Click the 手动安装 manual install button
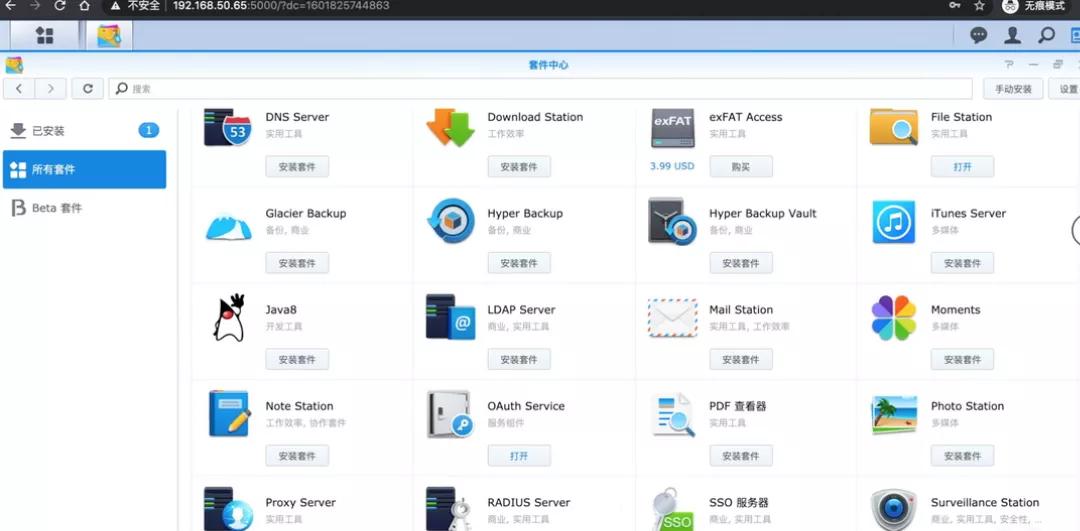 [x=1012, y=89]
